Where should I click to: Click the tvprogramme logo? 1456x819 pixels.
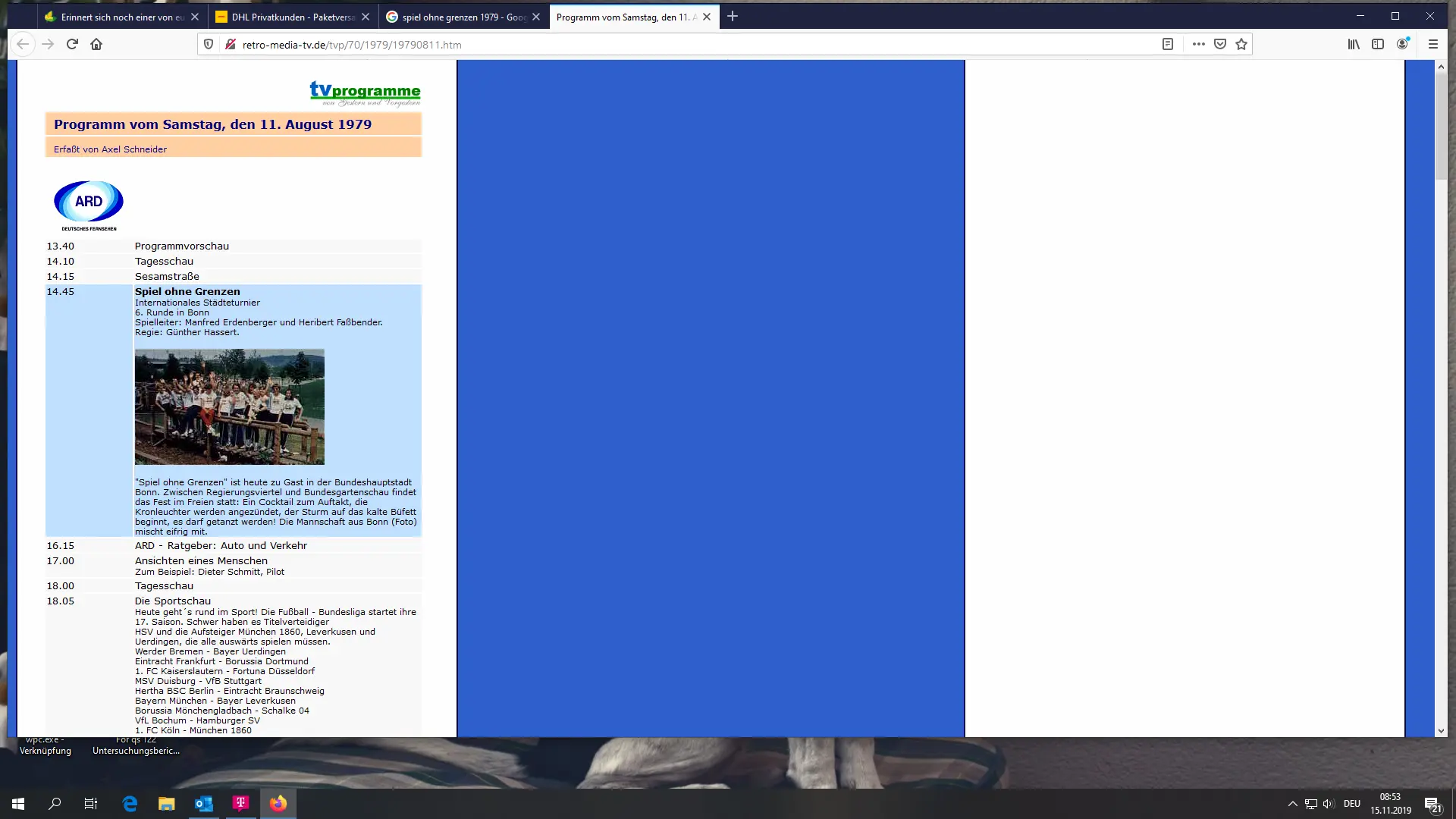pyautogui.click(x=365, y=93)
